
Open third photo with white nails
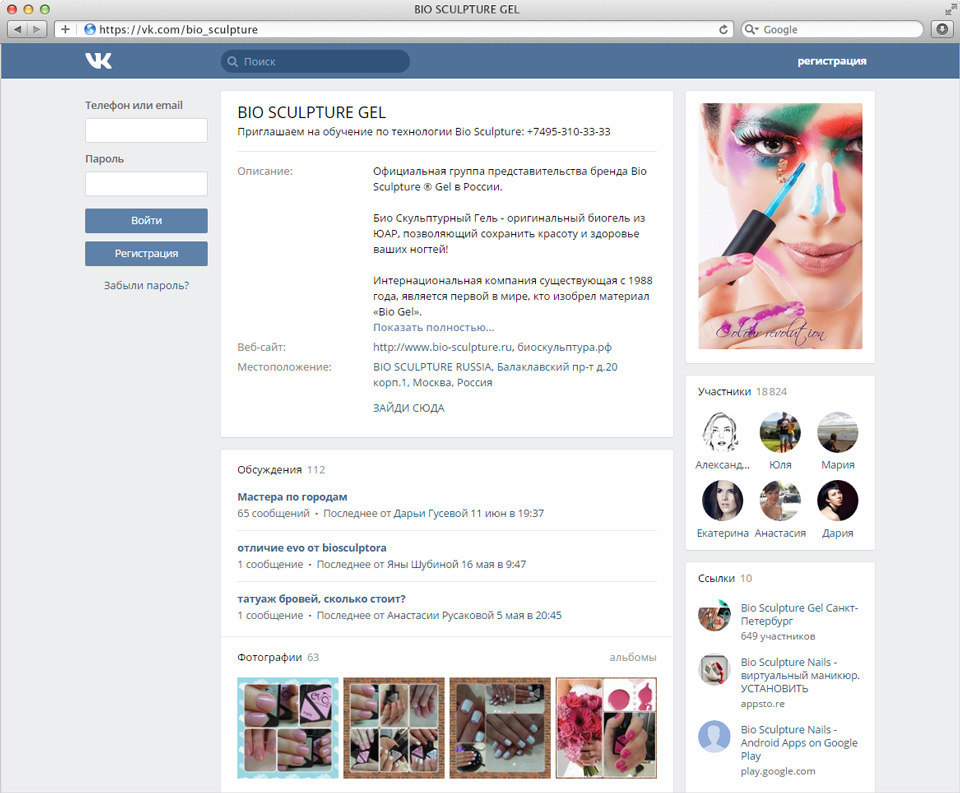500,728
